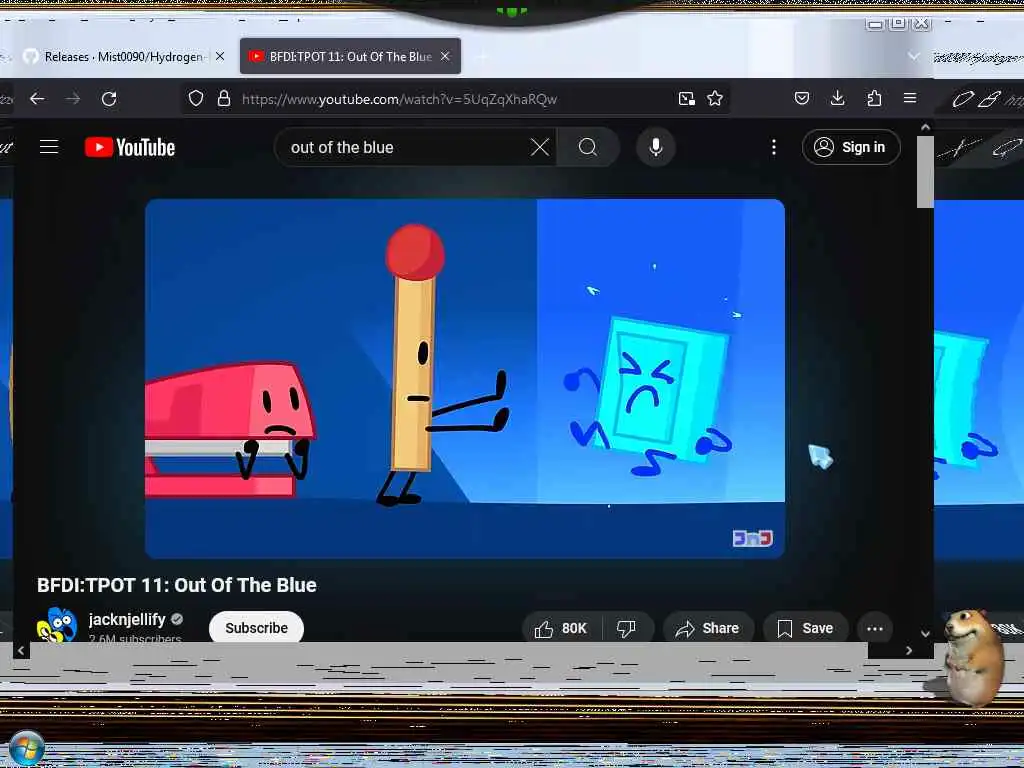The image size is (1024, 768).
Task: Clear the search text with the X
Action: point(540,148)
